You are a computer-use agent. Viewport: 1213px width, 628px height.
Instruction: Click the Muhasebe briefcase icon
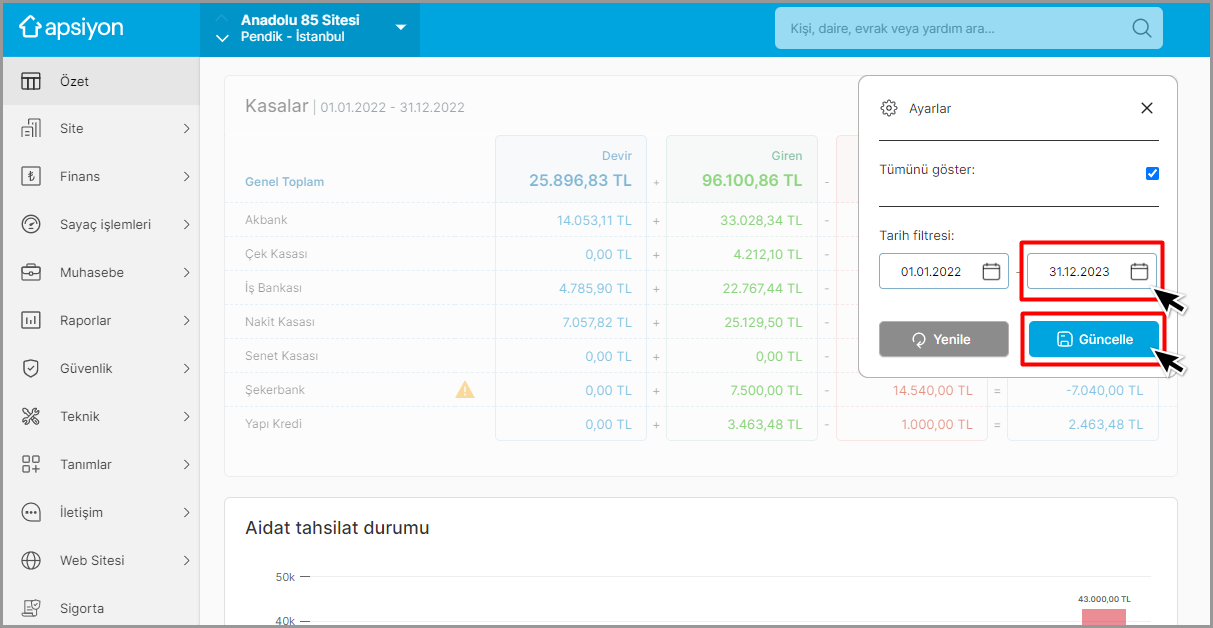point(31,272)
